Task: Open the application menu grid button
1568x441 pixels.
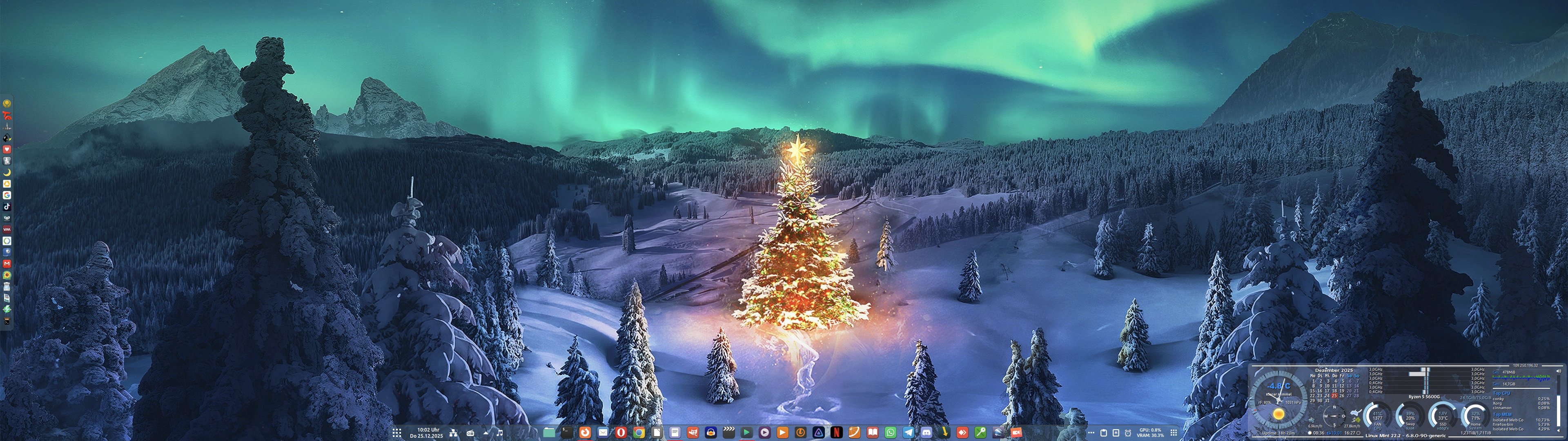Action: pyautogui.click(x=397, y=433)
